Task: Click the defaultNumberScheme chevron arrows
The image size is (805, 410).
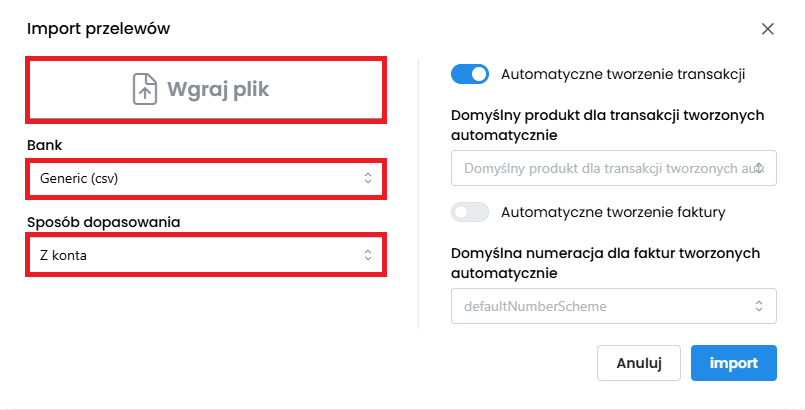Action: 760,306
